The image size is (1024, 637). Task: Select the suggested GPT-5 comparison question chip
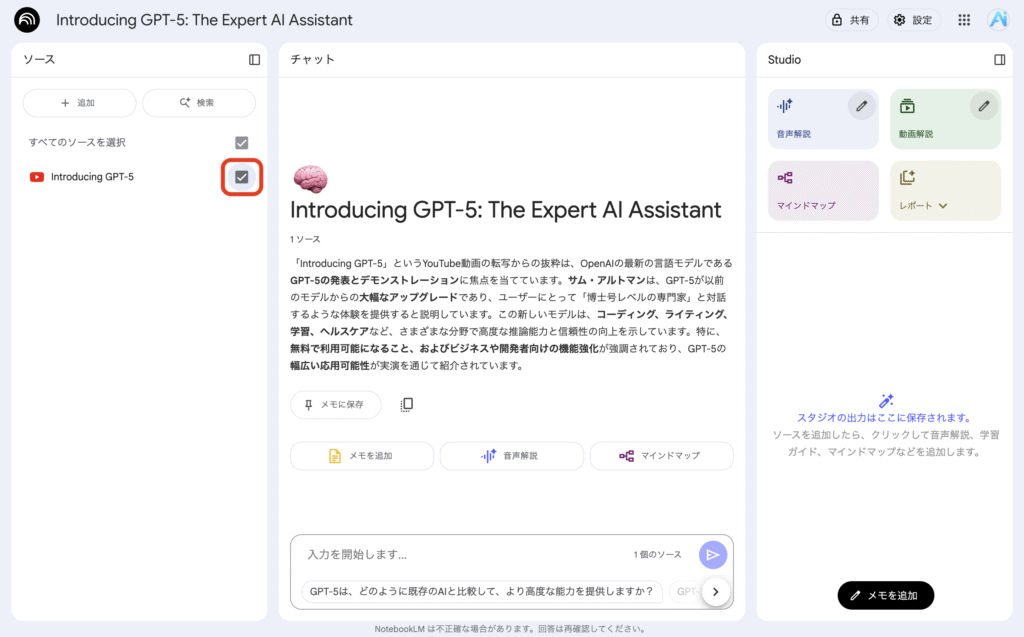[481, 591]
